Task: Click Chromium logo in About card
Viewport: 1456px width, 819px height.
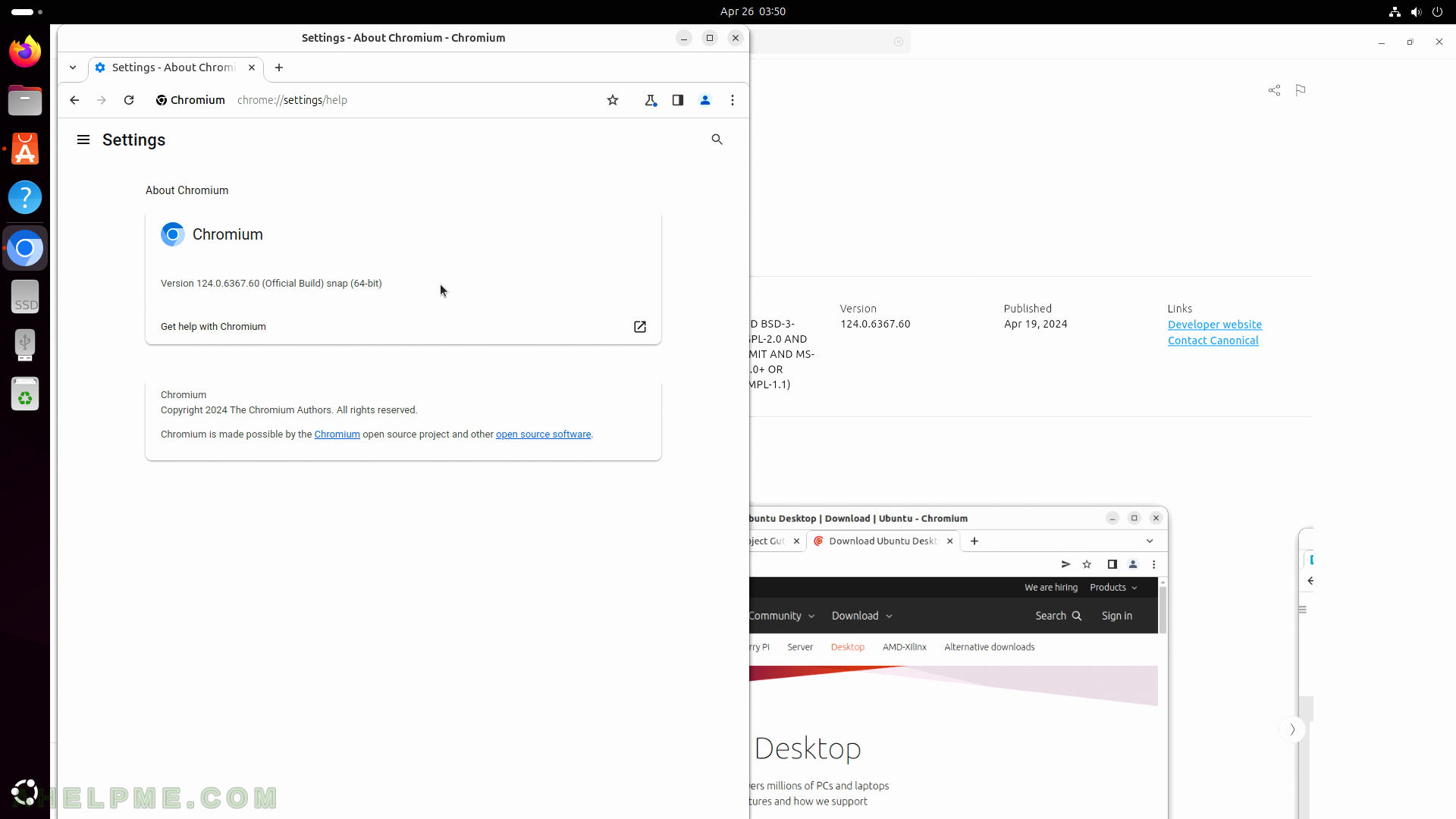Action: click(173, 234)
